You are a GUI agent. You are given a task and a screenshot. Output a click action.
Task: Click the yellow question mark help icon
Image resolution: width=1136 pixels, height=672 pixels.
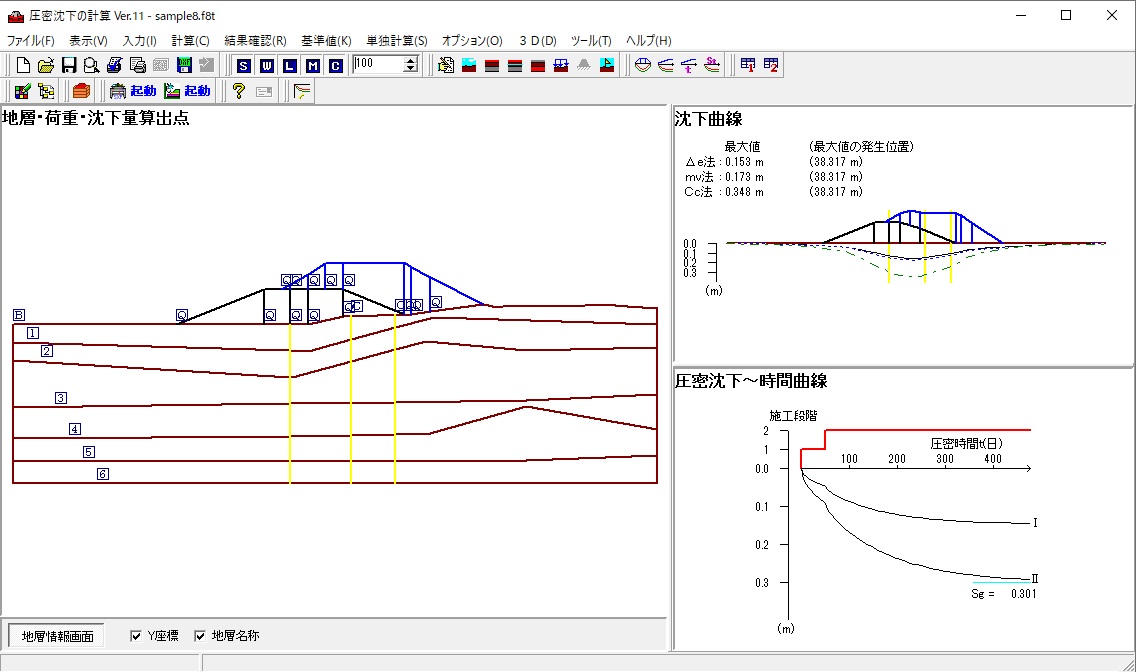coord(238,91)
